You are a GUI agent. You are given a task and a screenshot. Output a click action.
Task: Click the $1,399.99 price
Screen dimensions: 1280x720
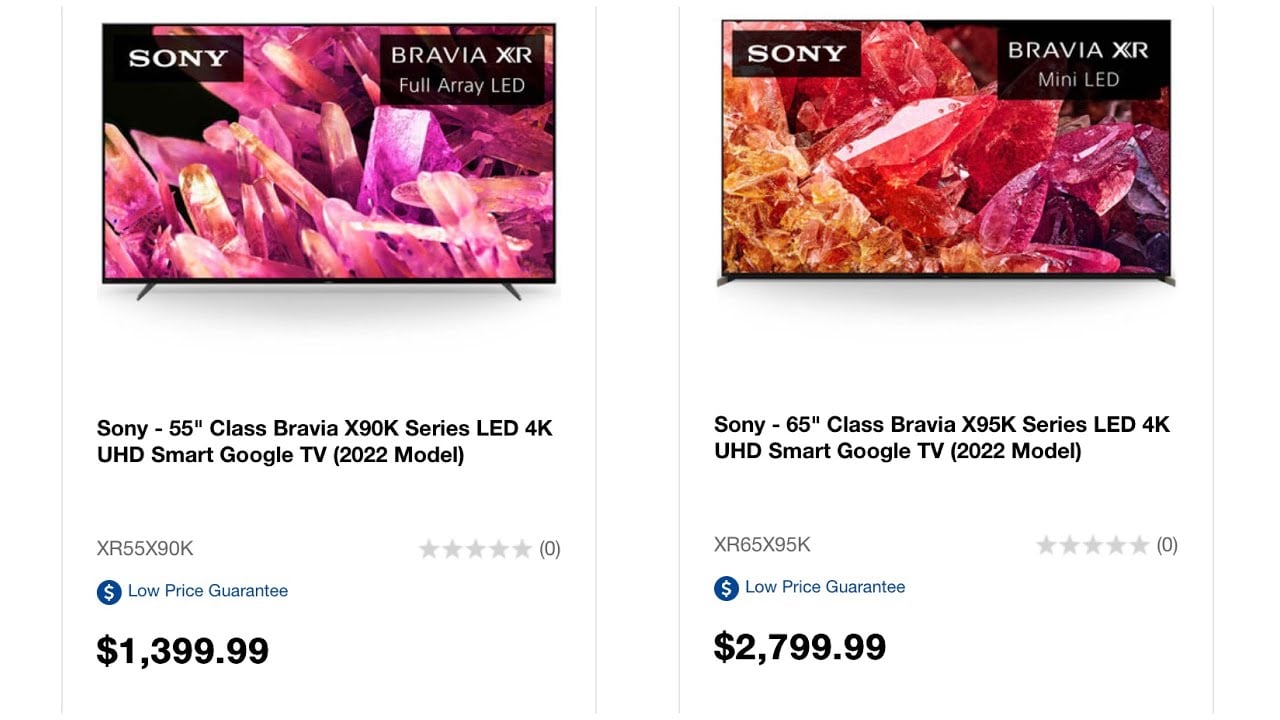[183, 651]
